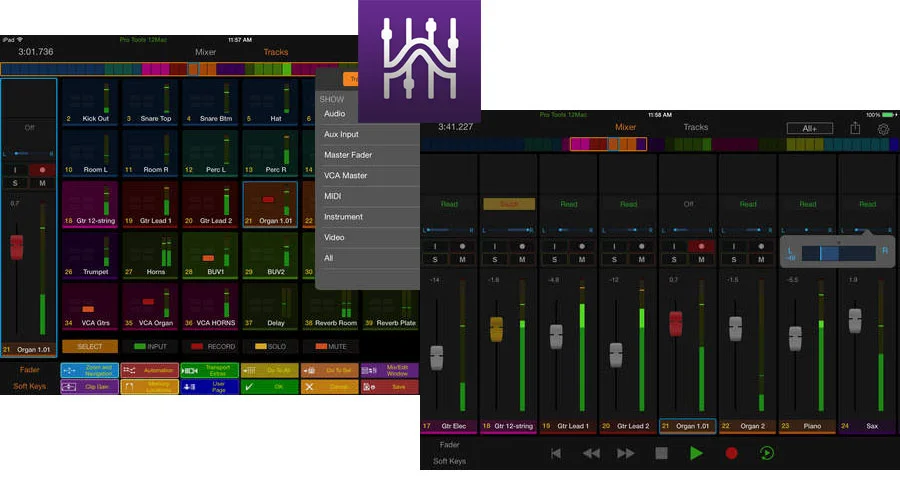Click the Rewind transport button

pos(591,453)
